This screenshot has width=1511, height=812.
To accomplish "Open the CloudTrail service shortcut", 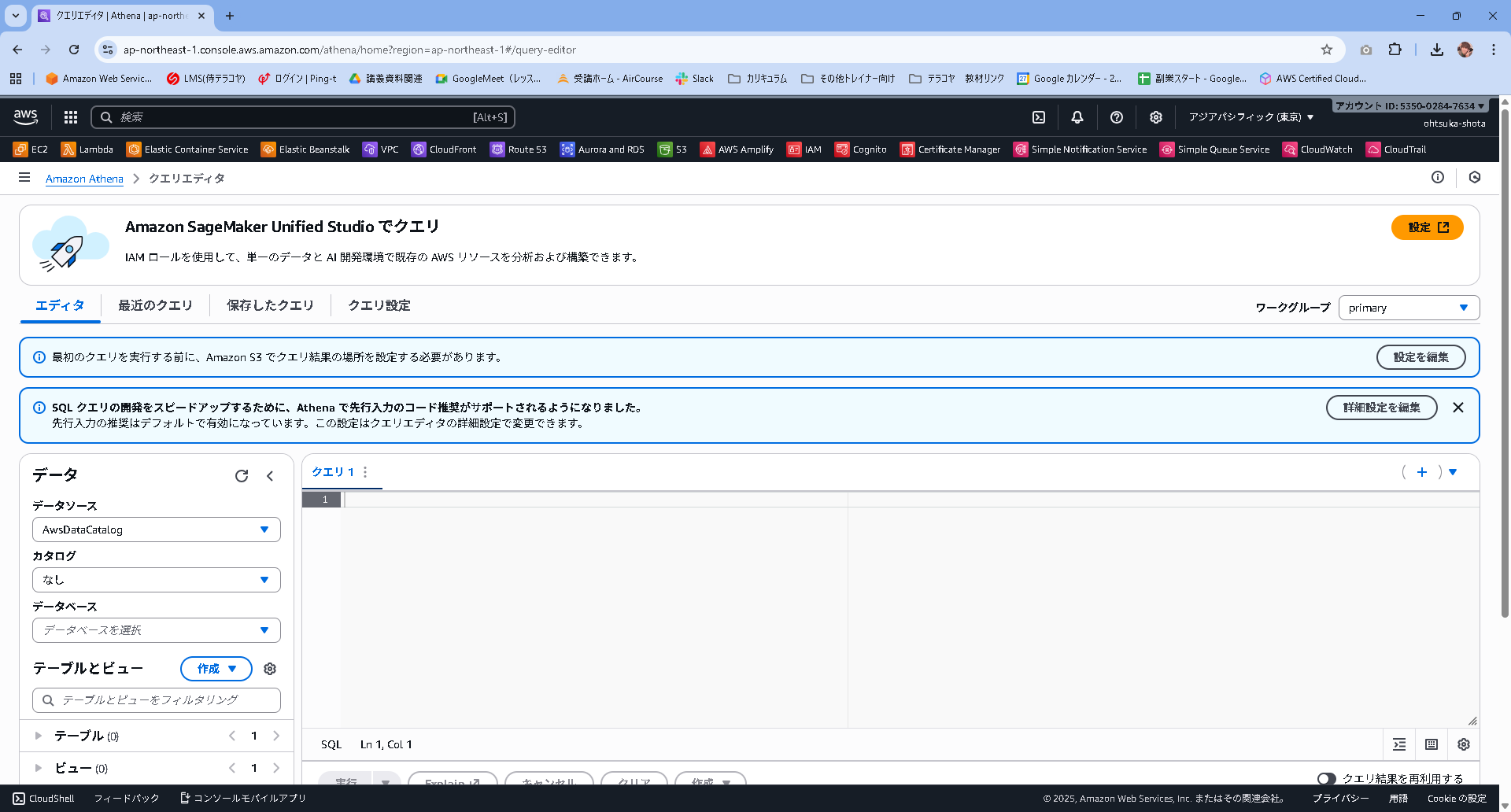I will click(1396, 149).
